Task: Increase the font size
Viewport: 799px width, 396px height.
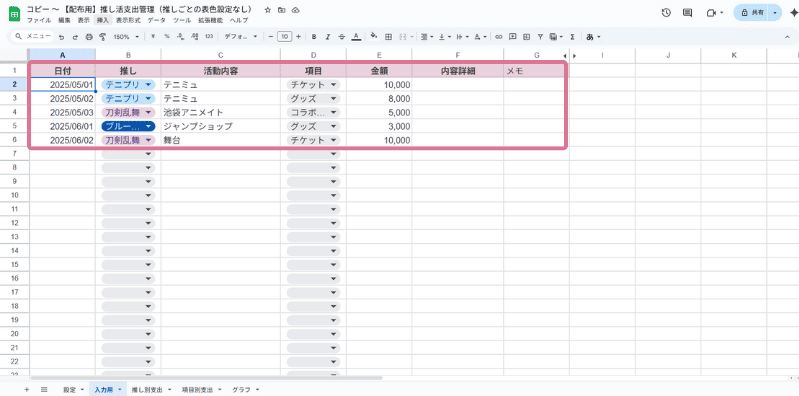Action: pyautogui.click(x=298, y=37)
